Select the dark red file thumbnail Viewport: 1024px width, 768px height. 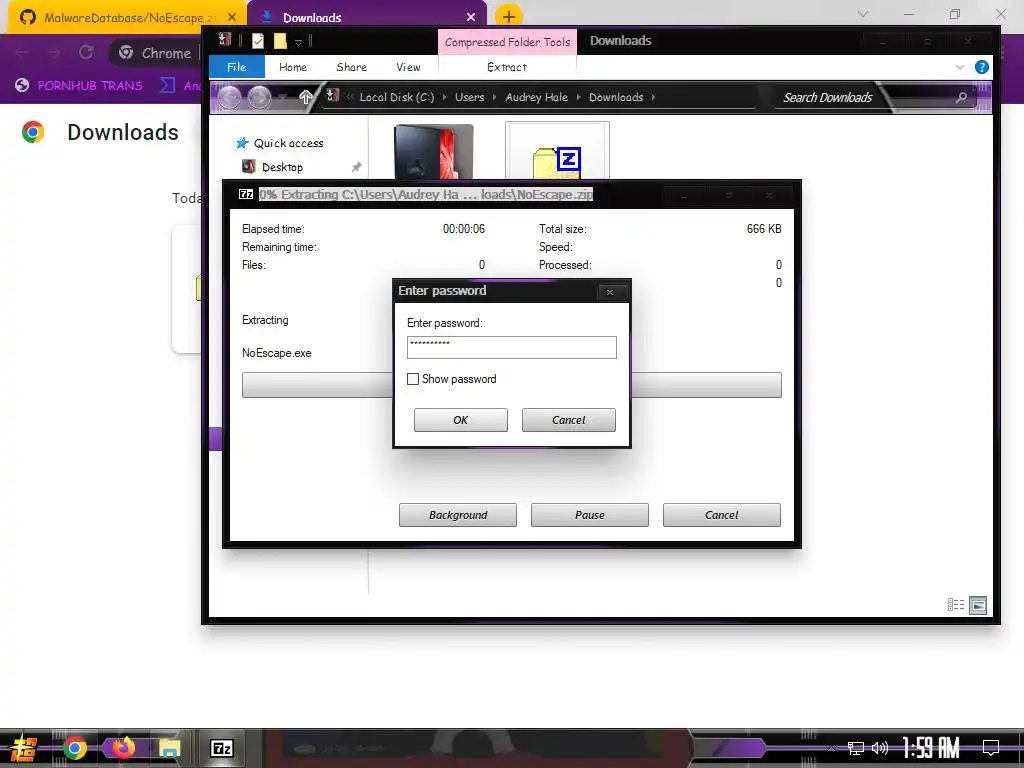point(434,152)
